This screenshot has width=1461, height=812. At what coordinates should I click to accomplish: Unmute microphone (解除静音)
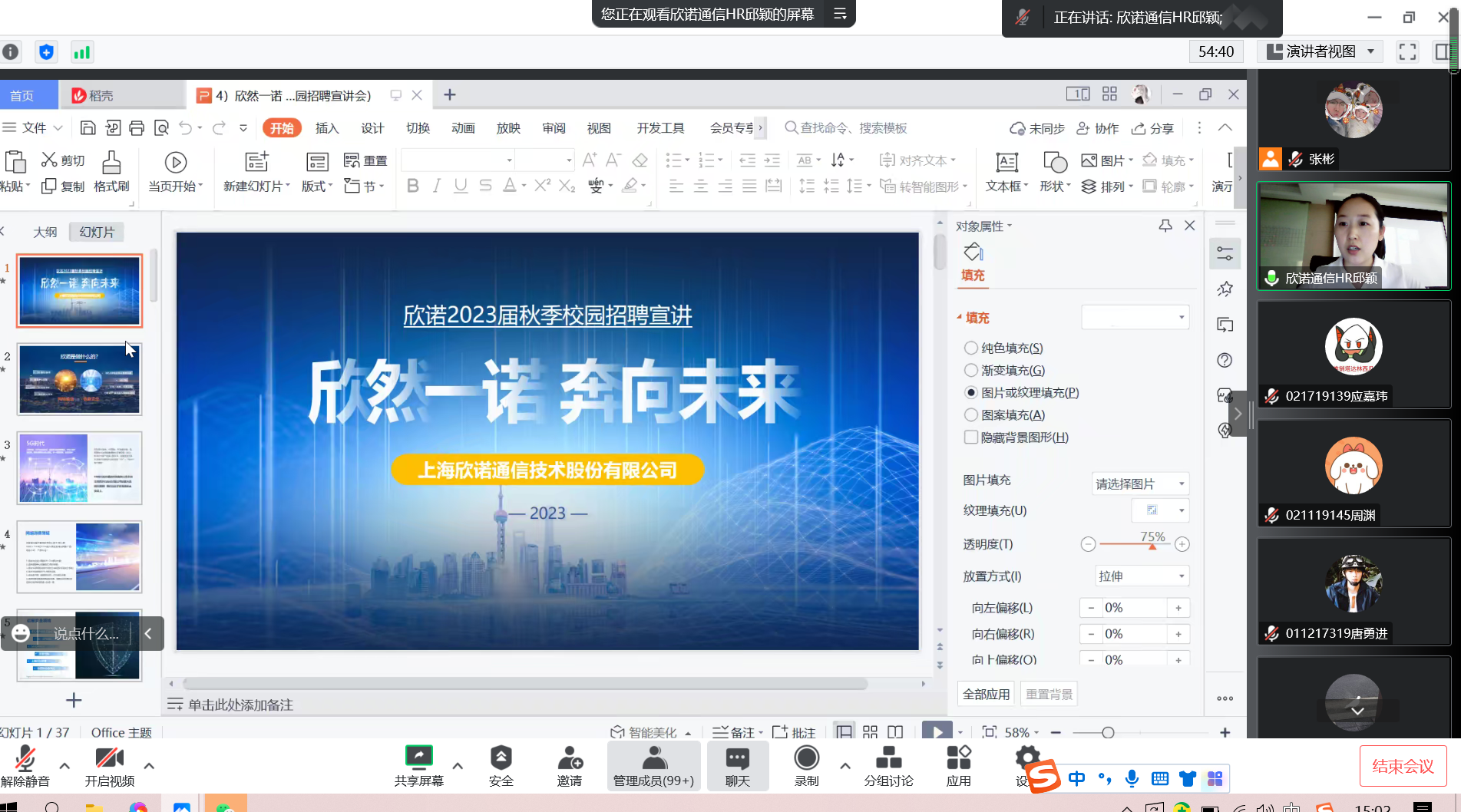coord(25,766)
